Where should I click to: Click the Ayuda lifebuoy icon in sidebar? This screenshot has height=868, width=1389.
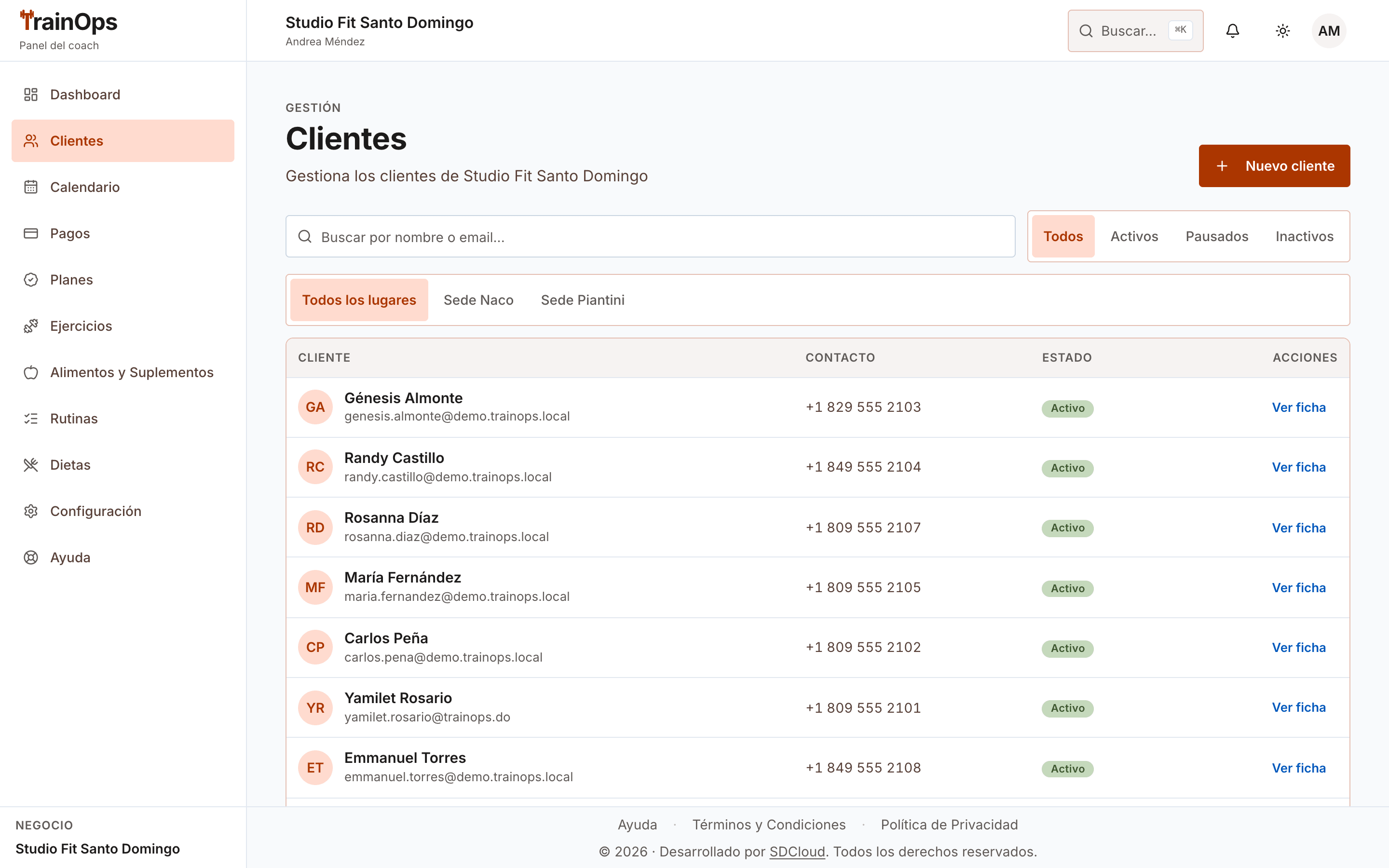pyautogui.click(x=31, y=557)
